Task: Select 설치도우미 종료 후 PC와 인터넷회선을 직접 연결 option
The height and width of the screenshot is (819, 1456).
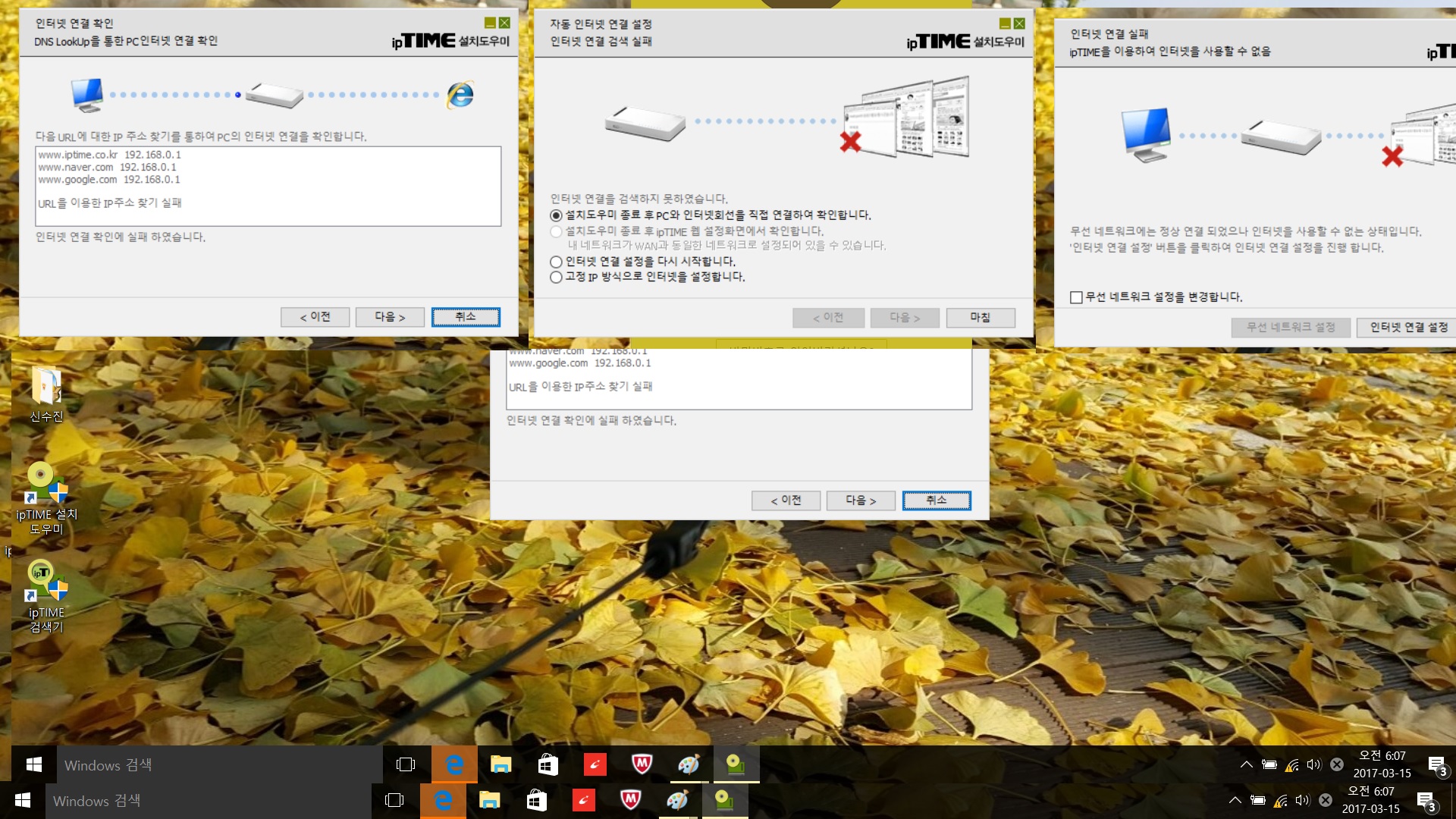Action: (711, 215)
